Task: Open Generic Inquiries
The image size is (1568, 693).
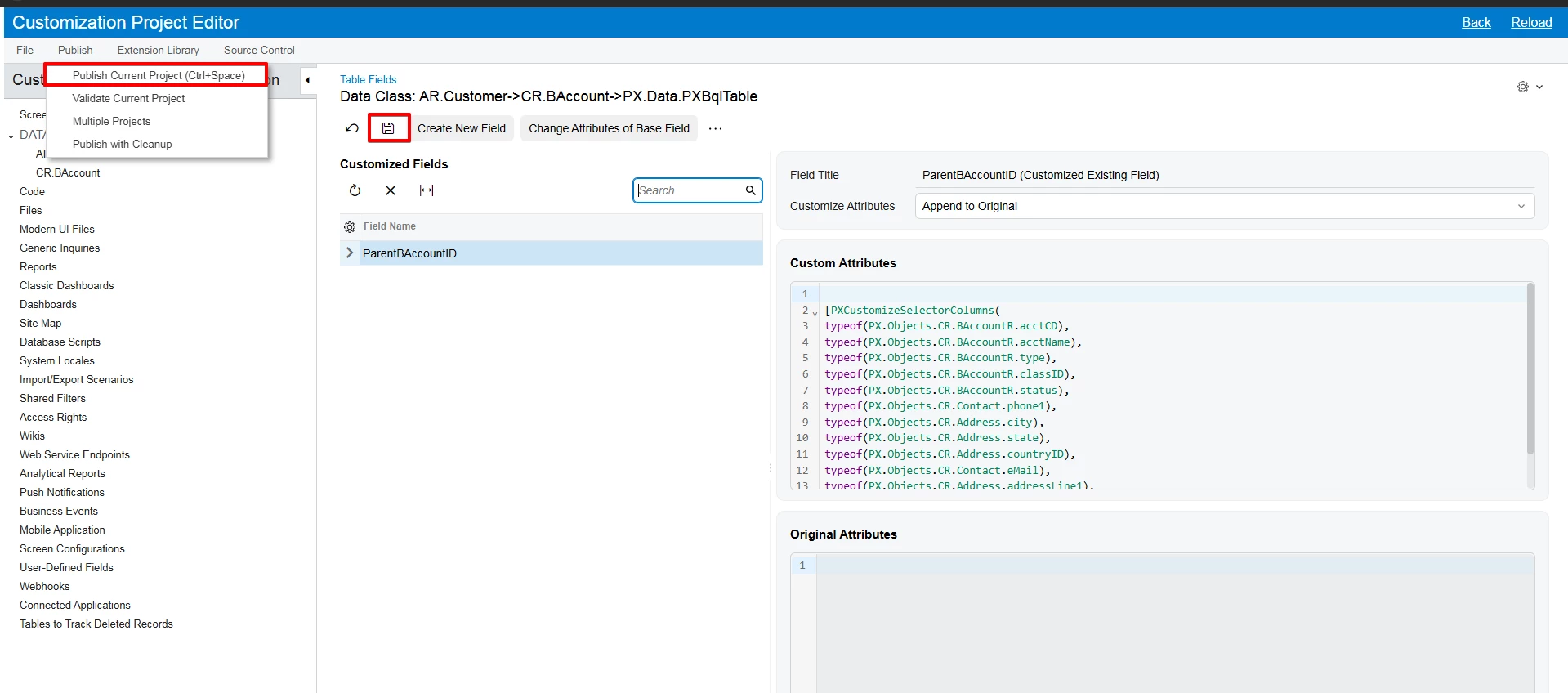Action: tap(60, 248)
